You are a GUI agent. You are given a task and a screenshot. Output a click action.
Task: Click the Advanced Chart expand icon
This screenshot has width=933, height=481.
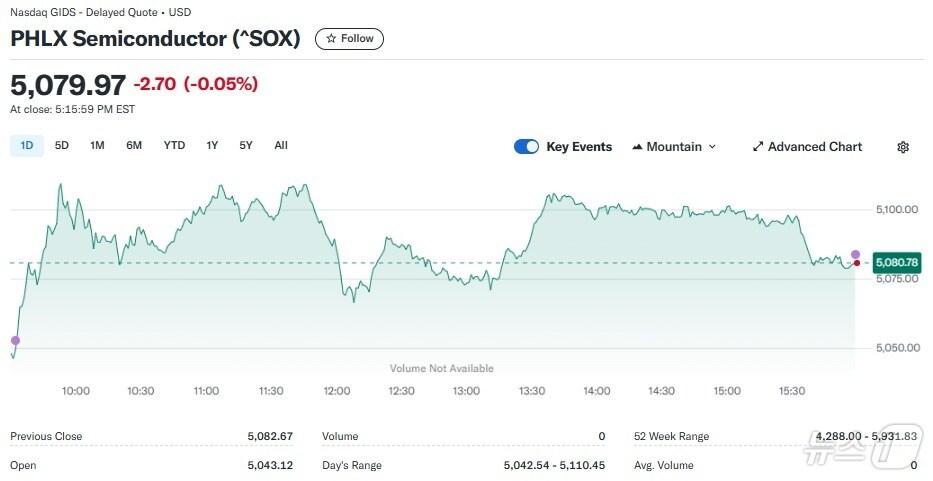(758, 147)
